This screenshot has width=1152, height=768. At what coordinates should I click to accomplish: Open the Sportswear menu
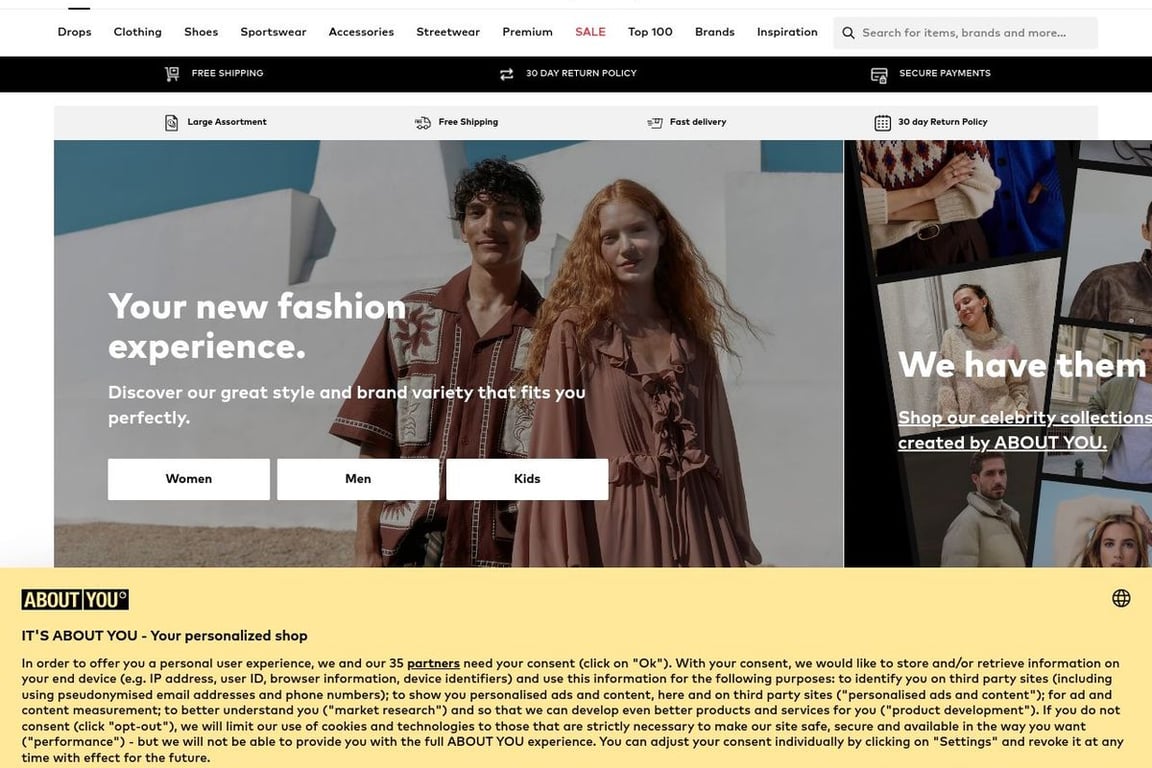point(273,32)
